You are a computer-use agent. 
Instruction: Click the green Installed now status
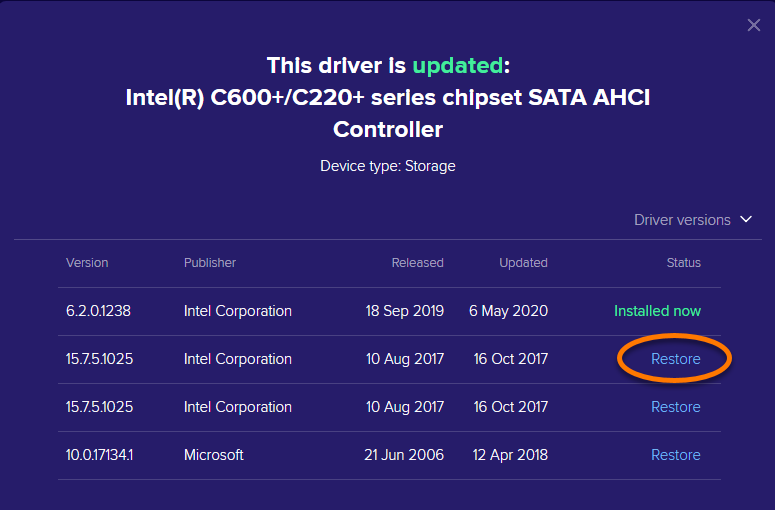[x=657, y=311]
